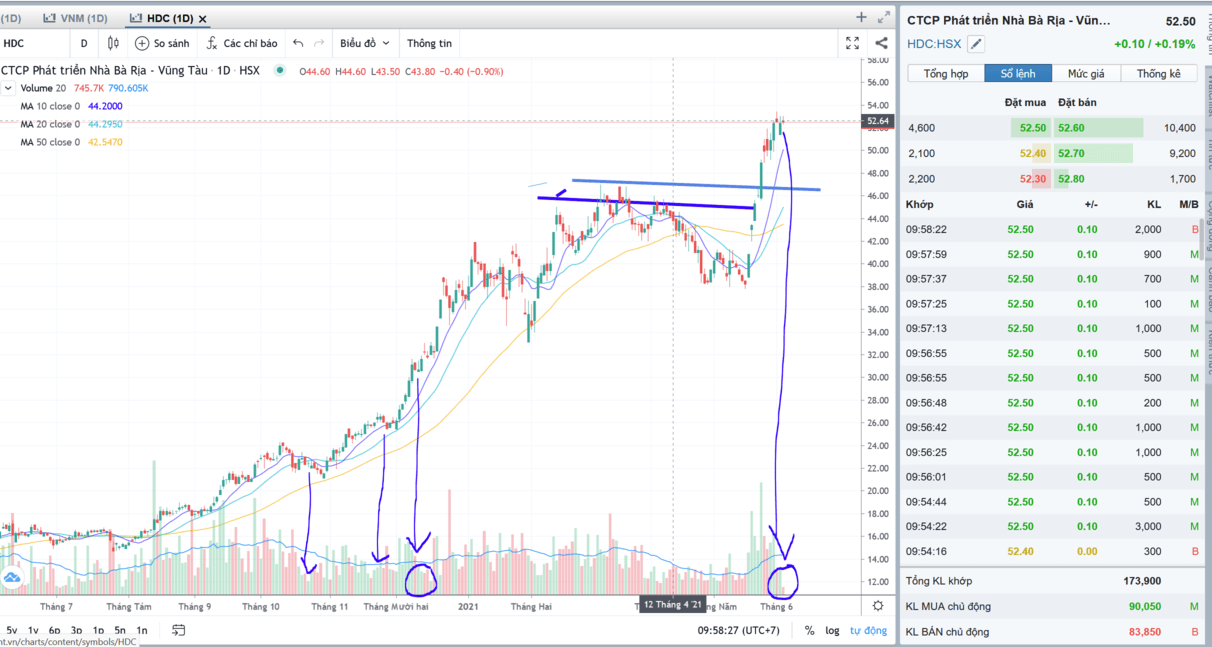
Task: Select the 6-month time range
Action: tap(54, 630)
